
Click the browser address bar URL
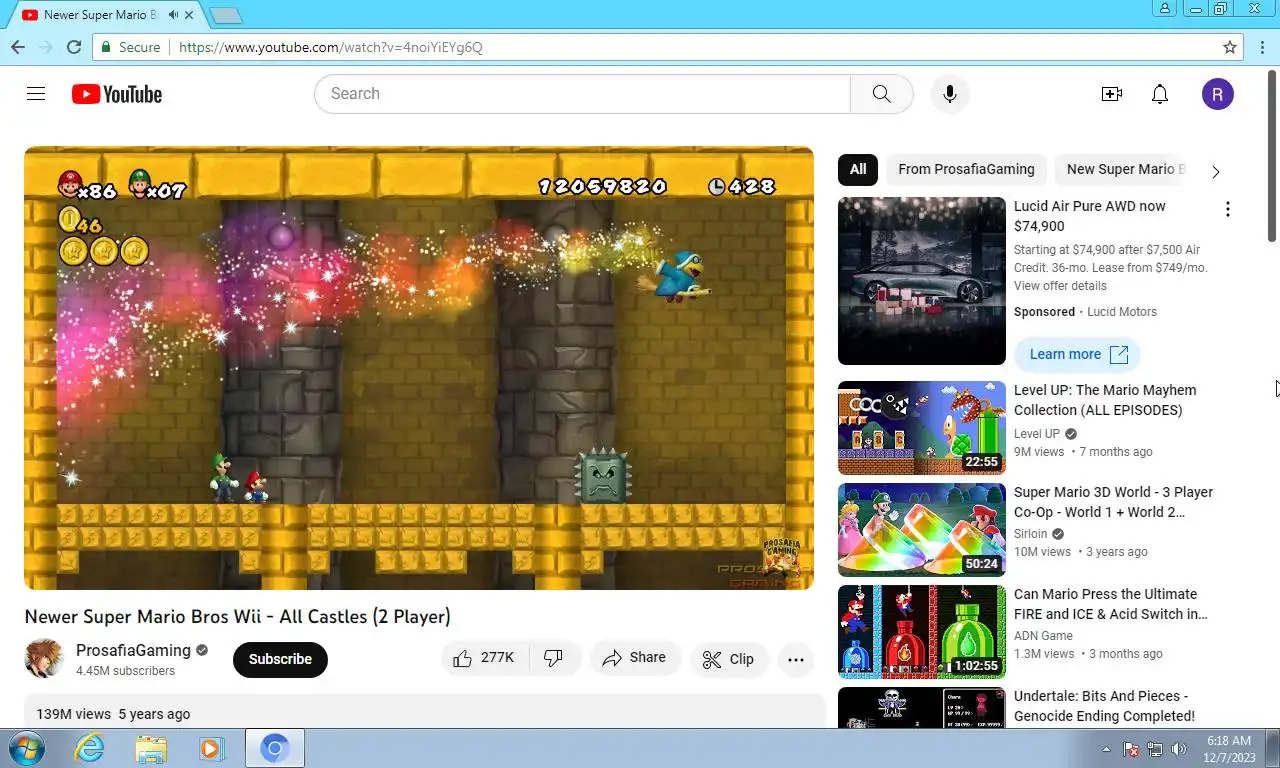[x=331, y=47]
